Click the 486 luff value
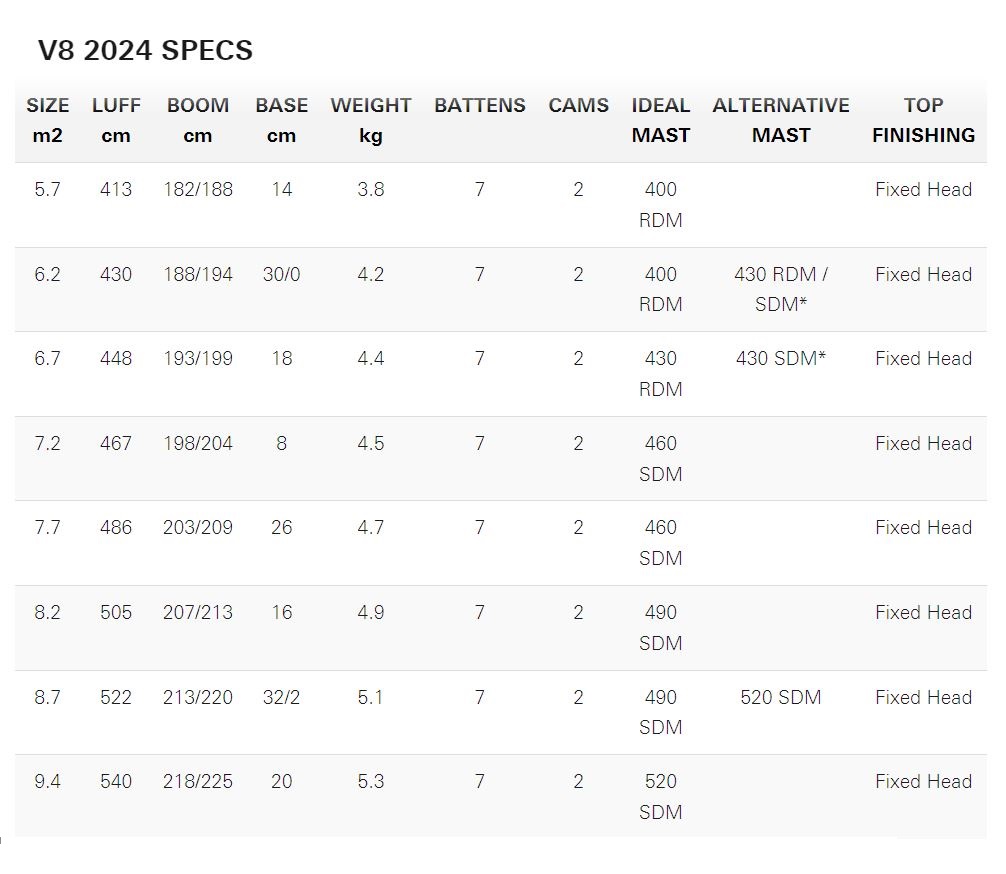Image resolution: width=1006 pixels, height=874 pixels. (x=116, y=527)
